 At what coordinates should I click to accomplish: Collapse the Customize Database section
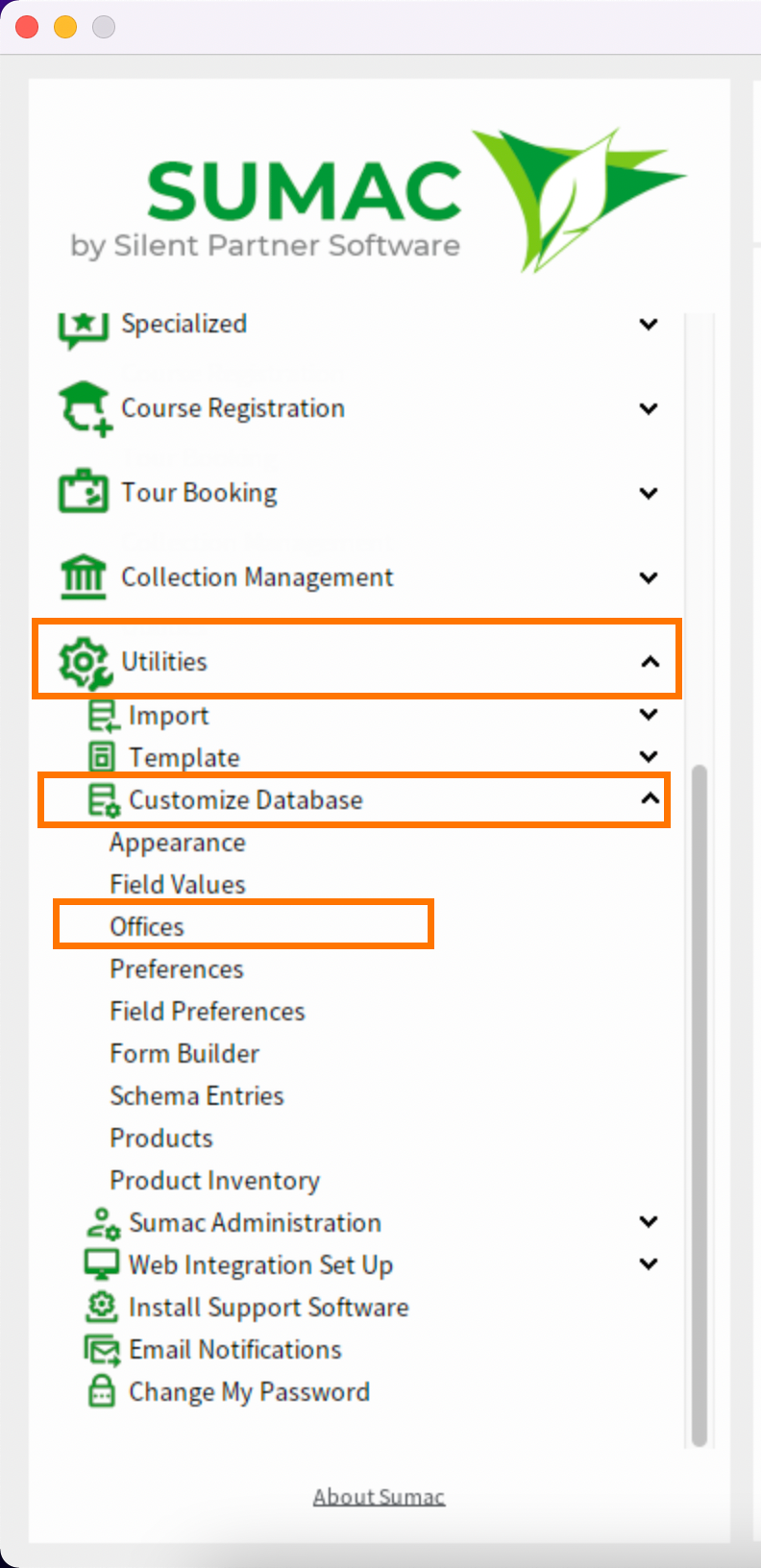(x=651, y=799)
